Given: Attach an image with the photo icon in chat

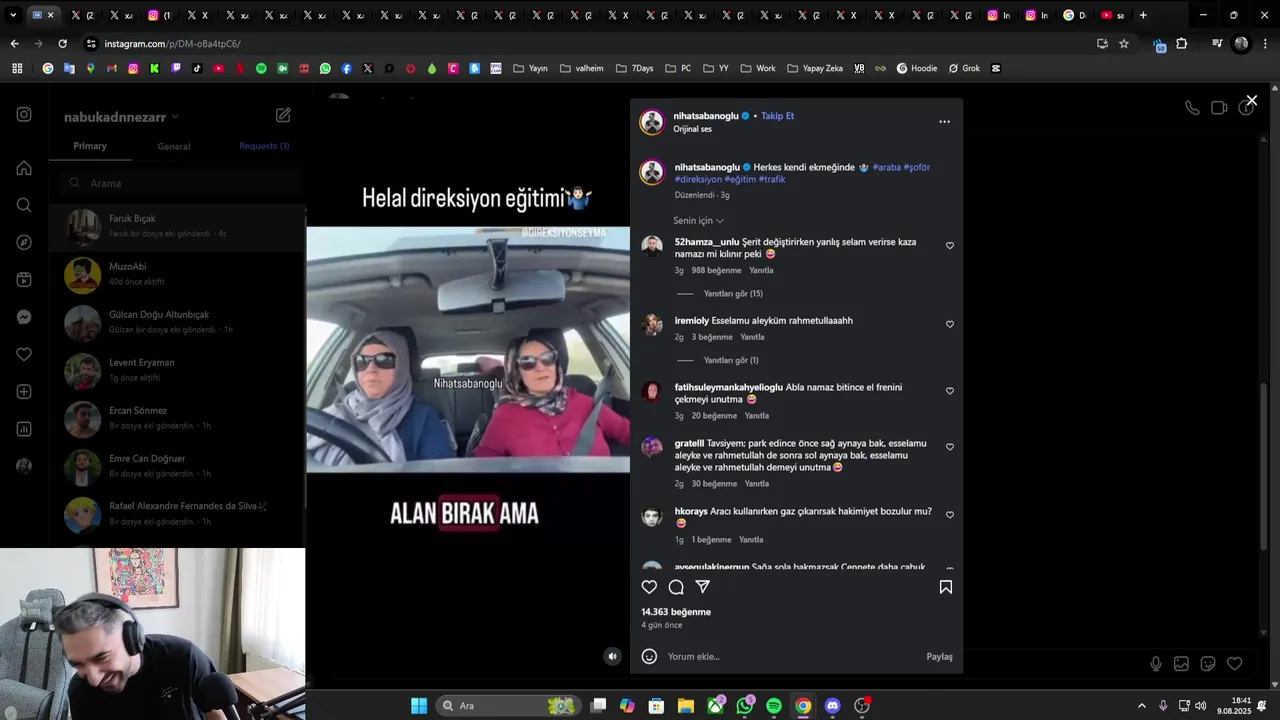Looking at the screenshot, I should (x=1181, y=664).
